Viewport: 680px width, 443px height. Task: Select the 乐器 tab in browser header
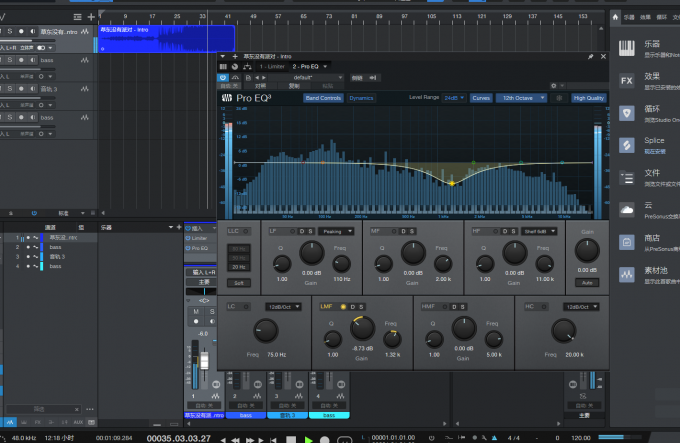pyautogui.click(x=629, y=17)
